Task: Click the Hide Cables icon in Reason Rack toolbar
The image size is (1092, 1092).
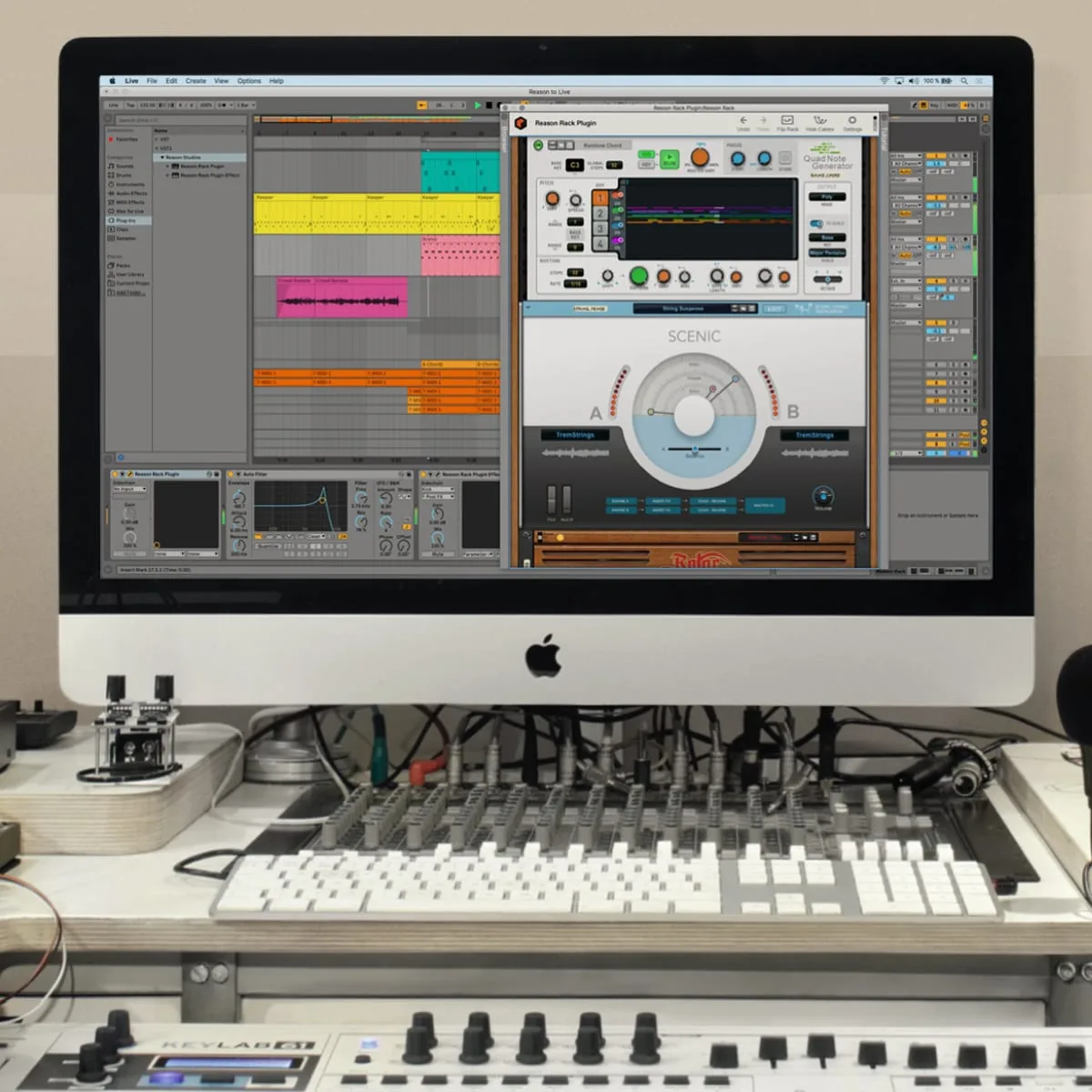Action: tap(821, 120)
